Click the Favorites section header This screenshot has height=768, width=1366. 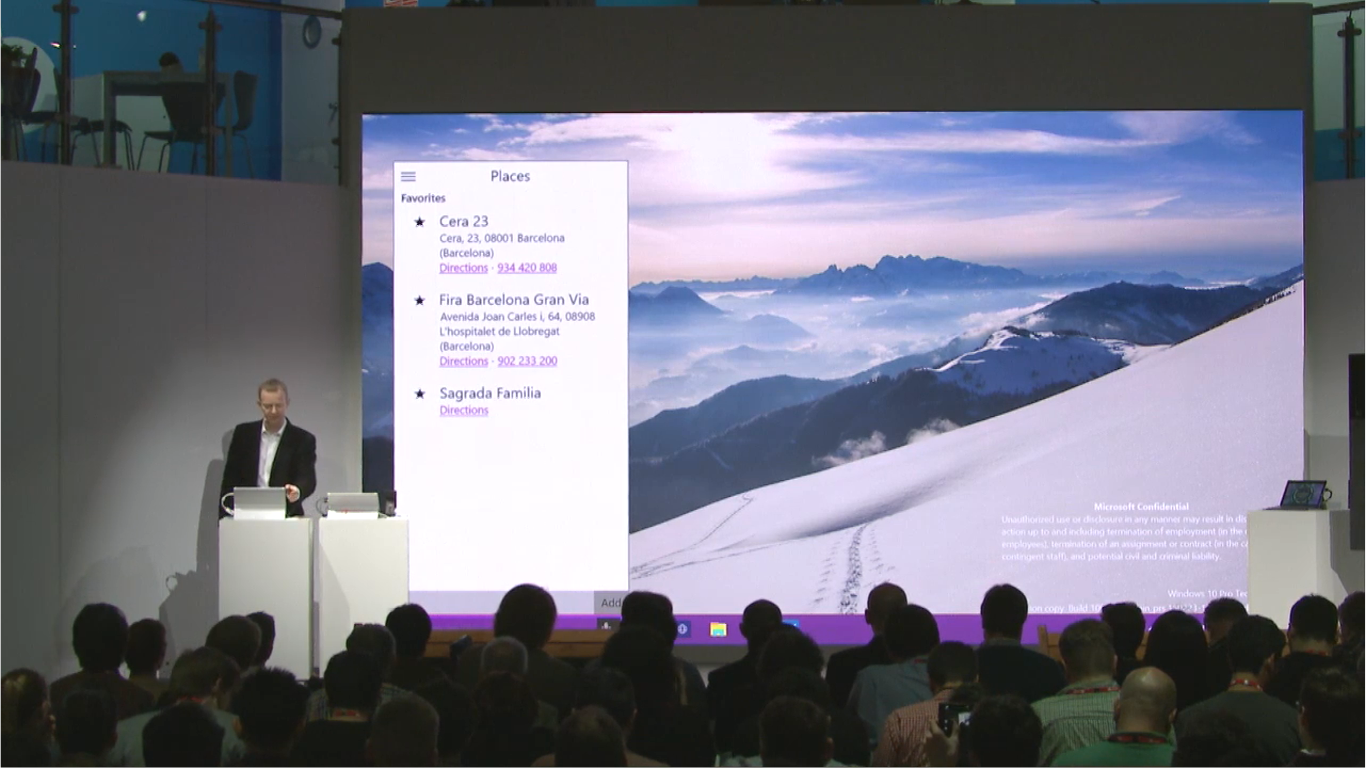[423, 198]
